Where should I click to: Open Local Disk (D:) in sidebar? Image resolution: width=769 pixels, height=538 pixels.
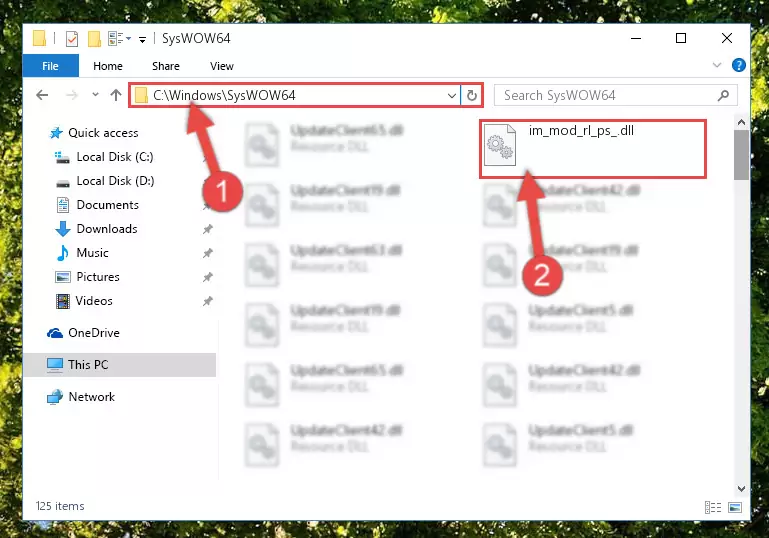point(115,181)
